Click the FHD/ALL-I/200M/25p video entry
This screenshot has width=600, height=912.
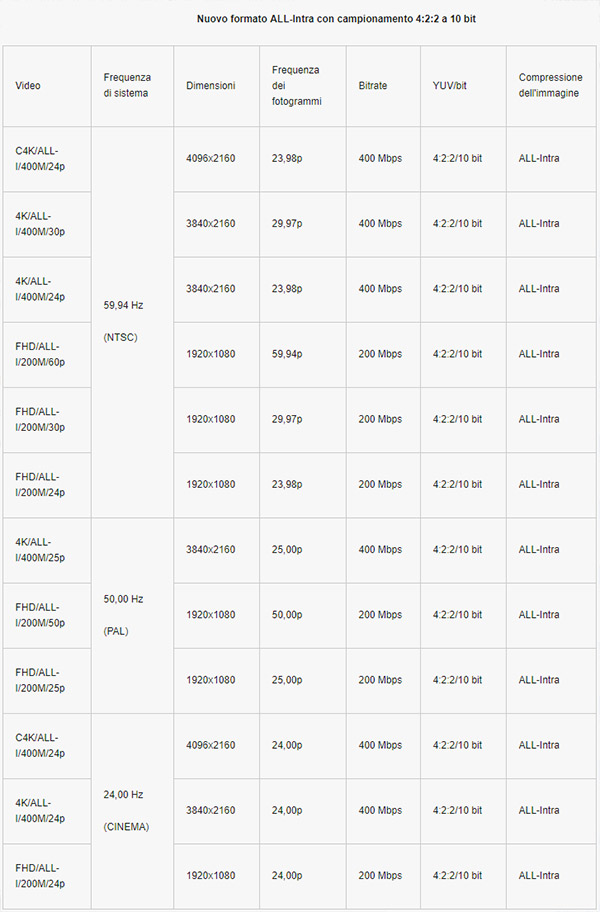click(x=39, y=679)
